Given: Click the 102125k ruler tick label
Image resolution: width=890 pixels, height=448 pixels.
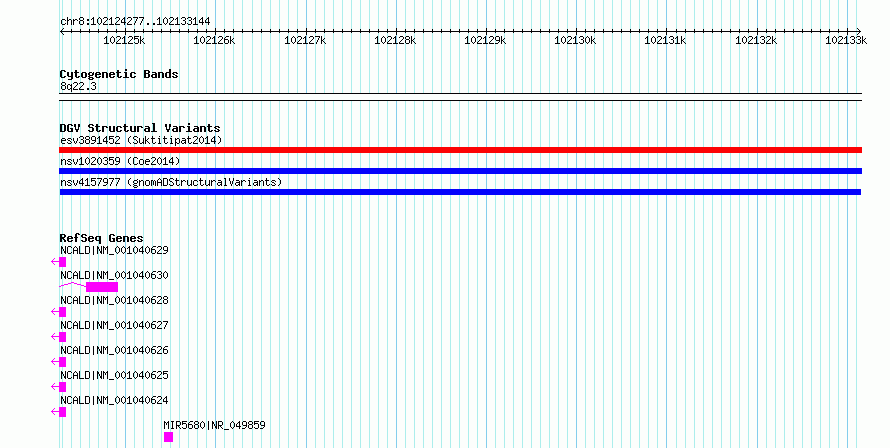Looking at the screenshot, I should [x=124, y=40].
